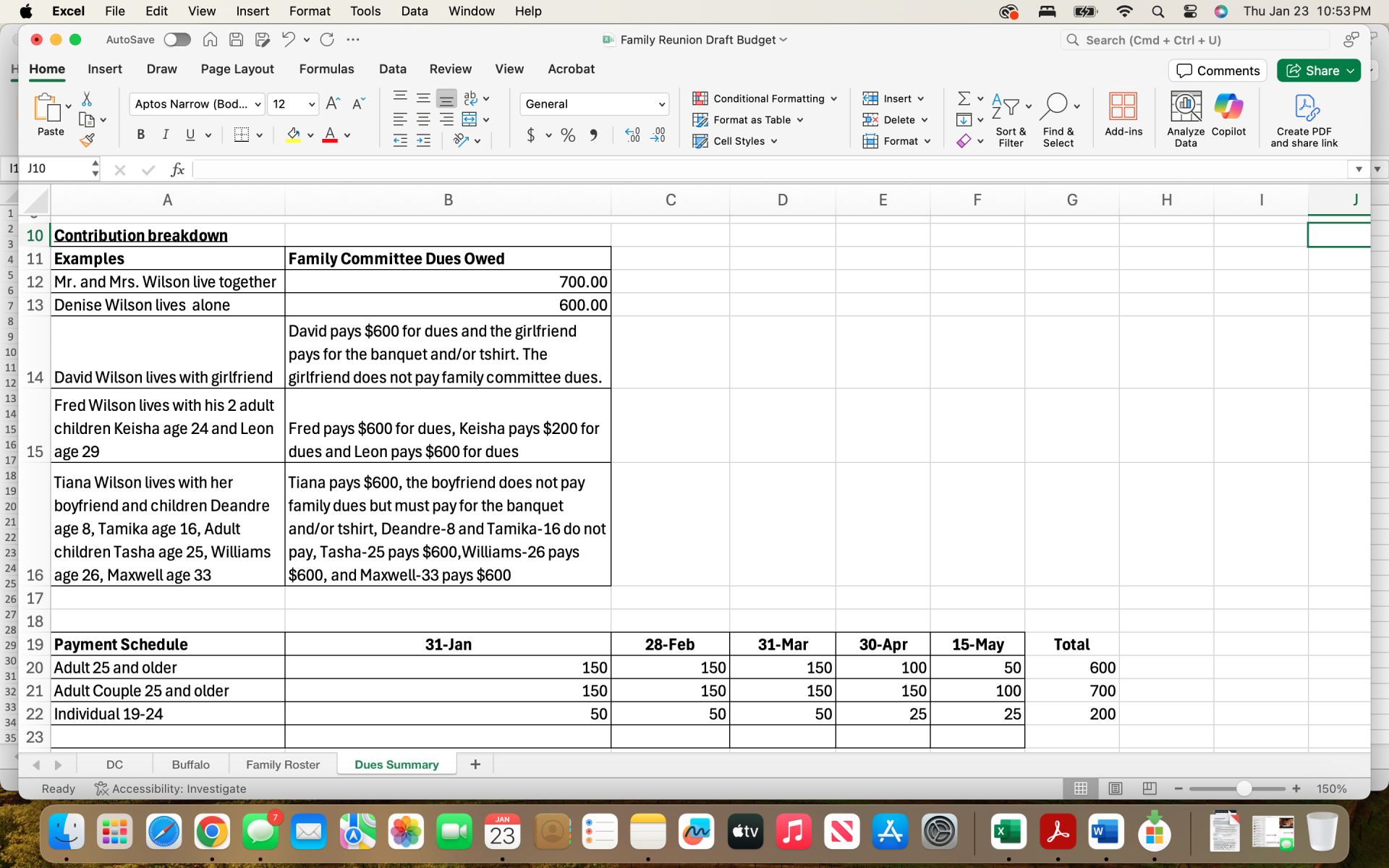
Task: Click the Comments button
Action: pos(1218,70)
